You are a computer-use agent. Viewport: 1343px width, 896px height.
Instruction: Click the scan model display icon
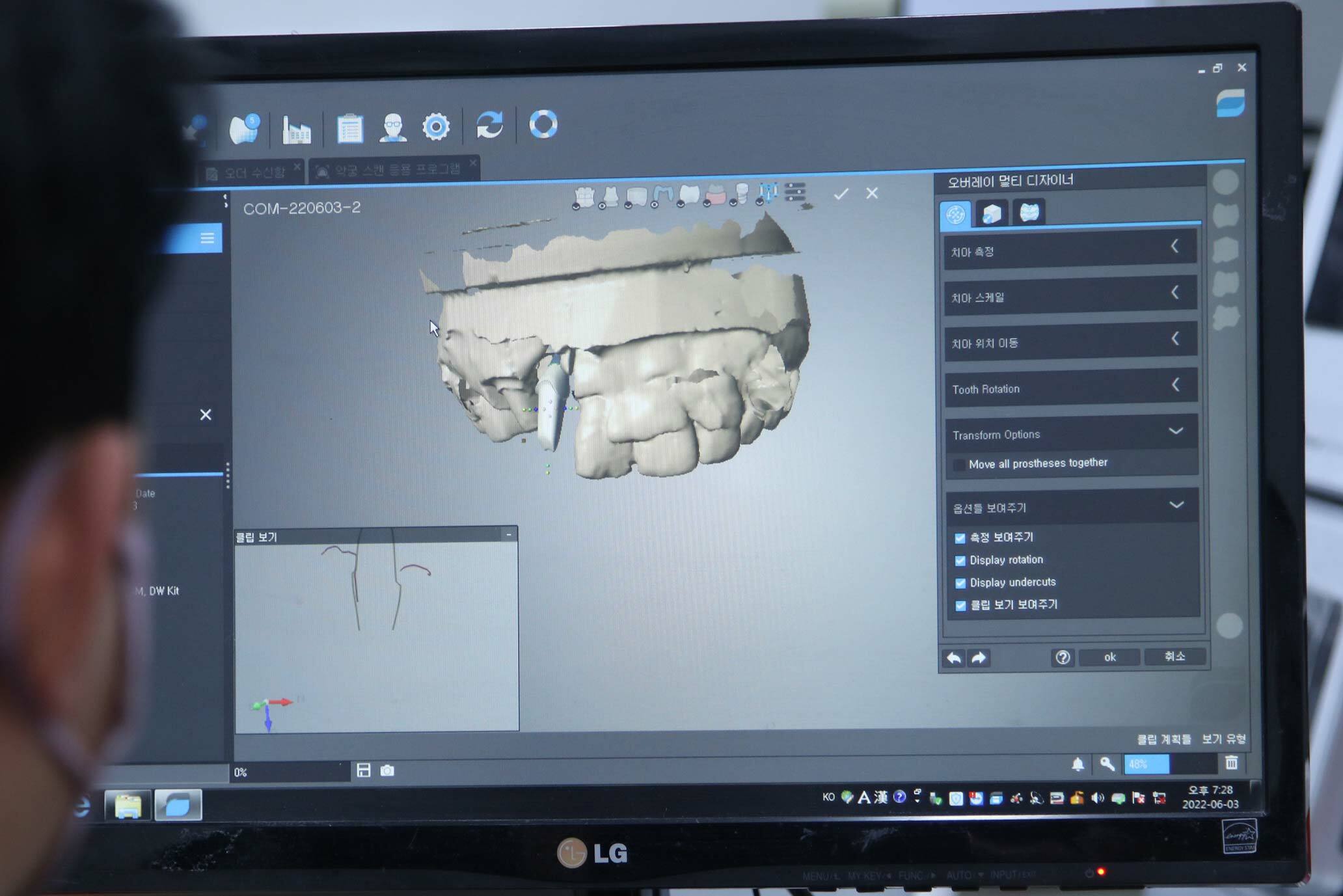[x=636, y=197]
